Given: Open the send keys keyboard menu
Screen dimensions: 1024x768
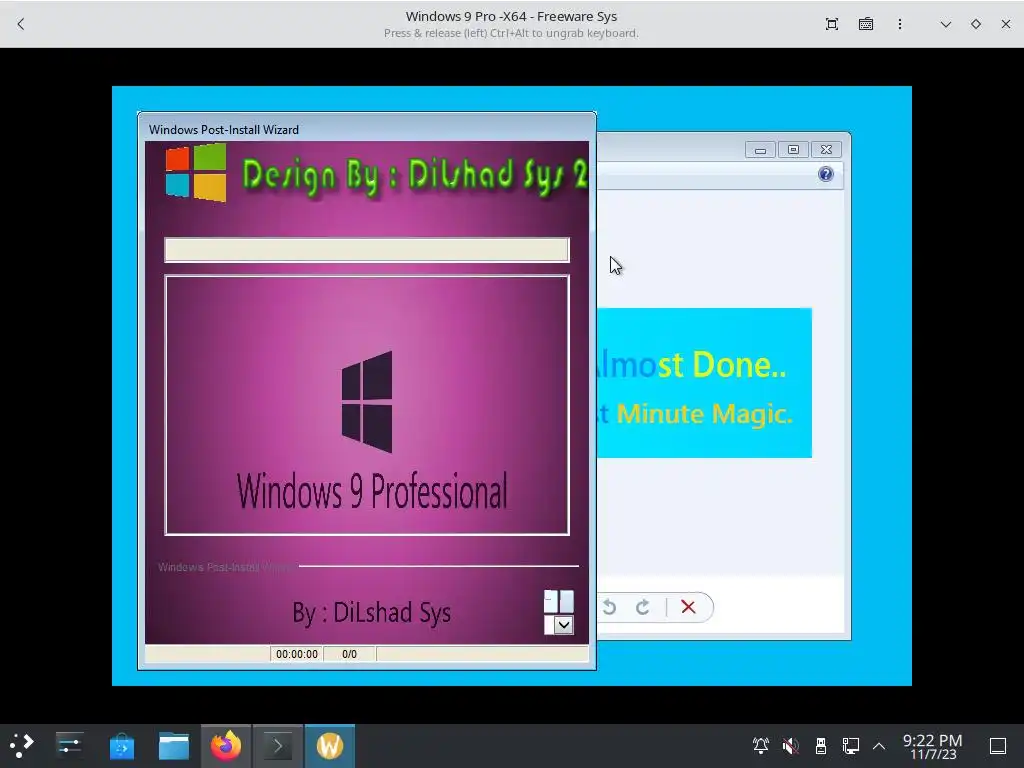Looking at the screenshot, I should [x=866, y=24].
